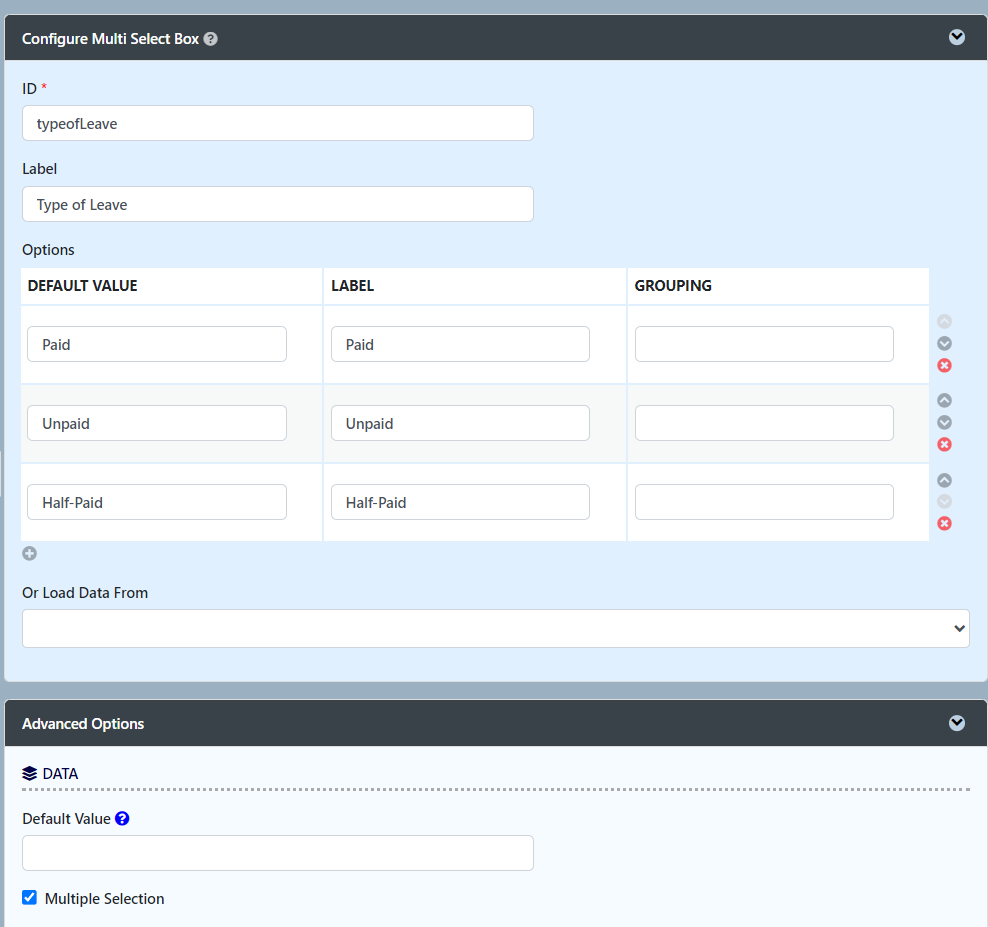Move the Unpaid option row up
This screenshot has height=927, width=988.
pos(944,401)
